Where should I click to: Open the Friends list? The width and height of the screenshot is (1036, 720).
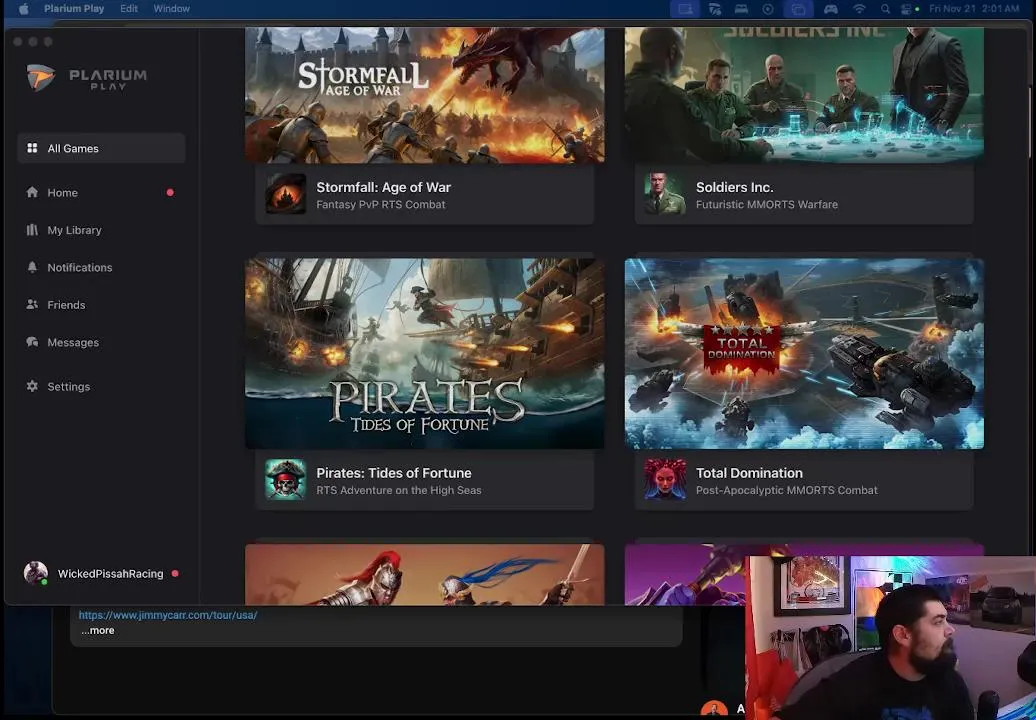(101, 305)
